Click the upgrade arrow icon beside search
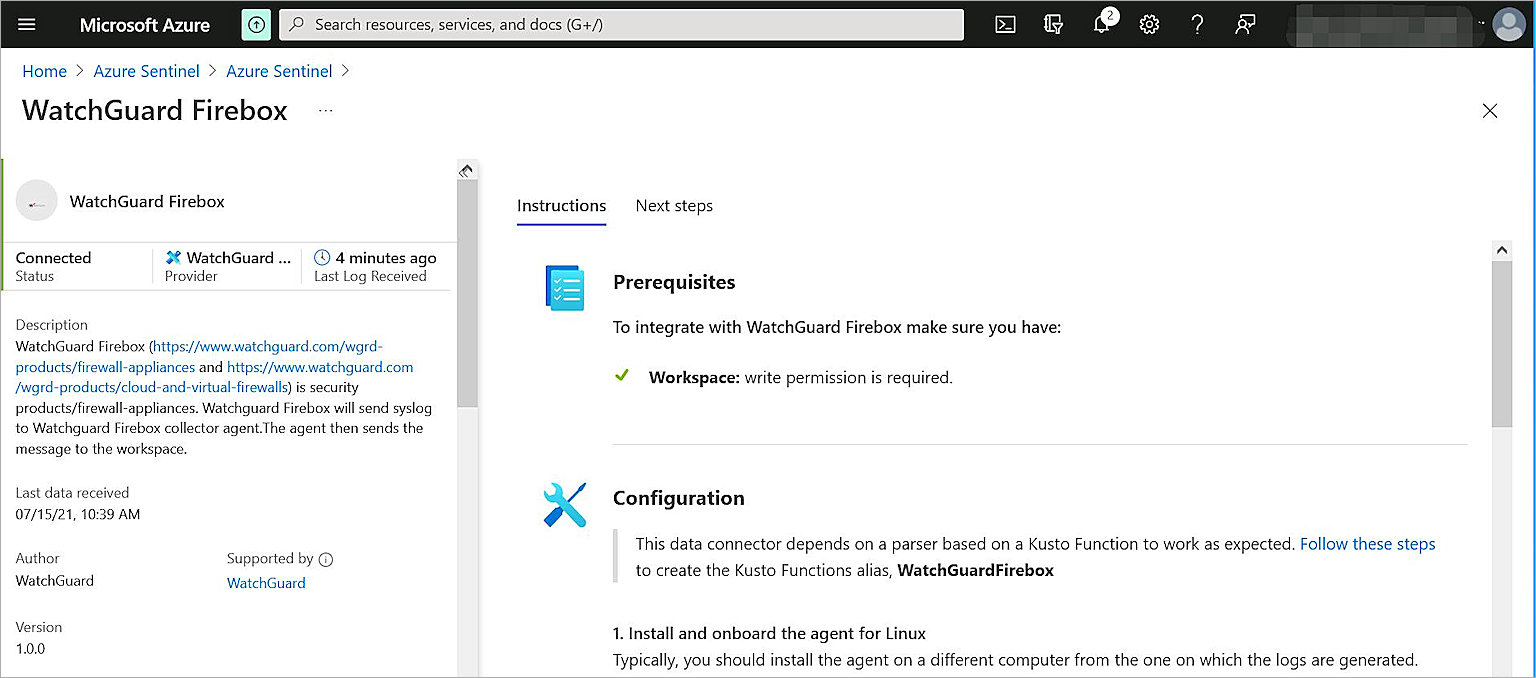Image resolution: width=1536 pixels, height=678 pixels. click(x=256, y=25)
